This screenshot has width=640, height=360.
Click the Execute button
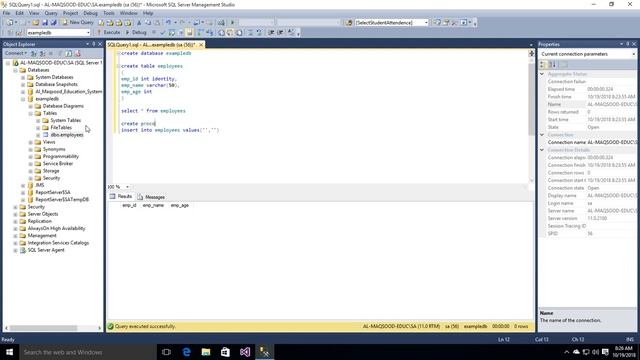point(109,32)
